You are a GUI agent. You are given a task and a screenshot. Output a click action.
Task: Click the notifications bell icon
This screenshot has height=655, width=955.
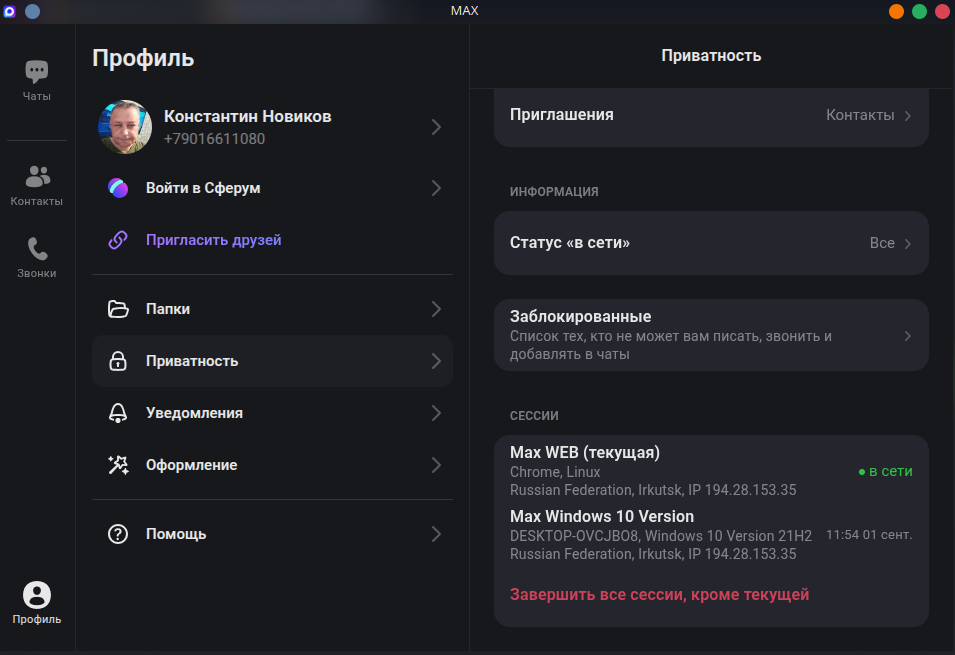[x=118, y=413]
